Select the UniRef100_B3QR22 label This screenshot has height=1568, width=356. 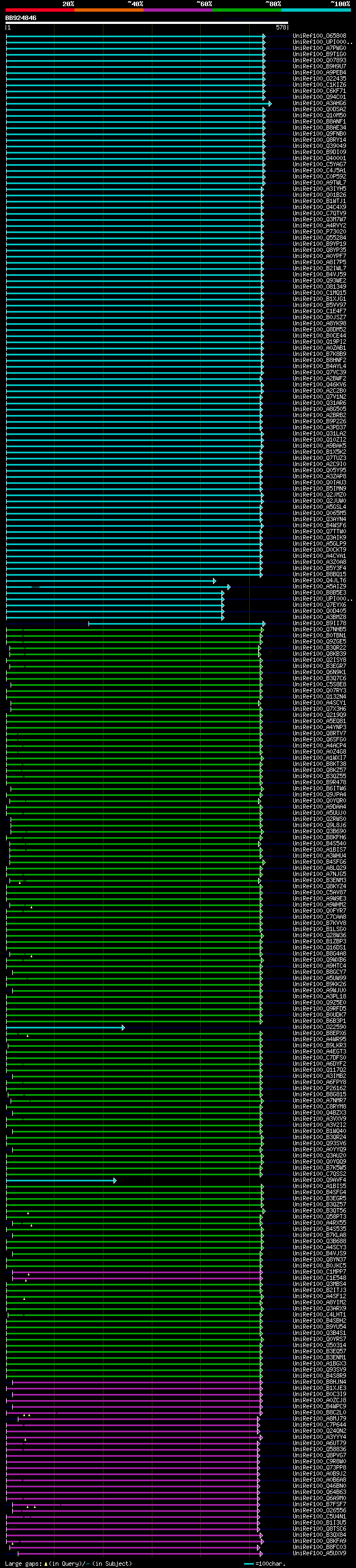[319, 647]
